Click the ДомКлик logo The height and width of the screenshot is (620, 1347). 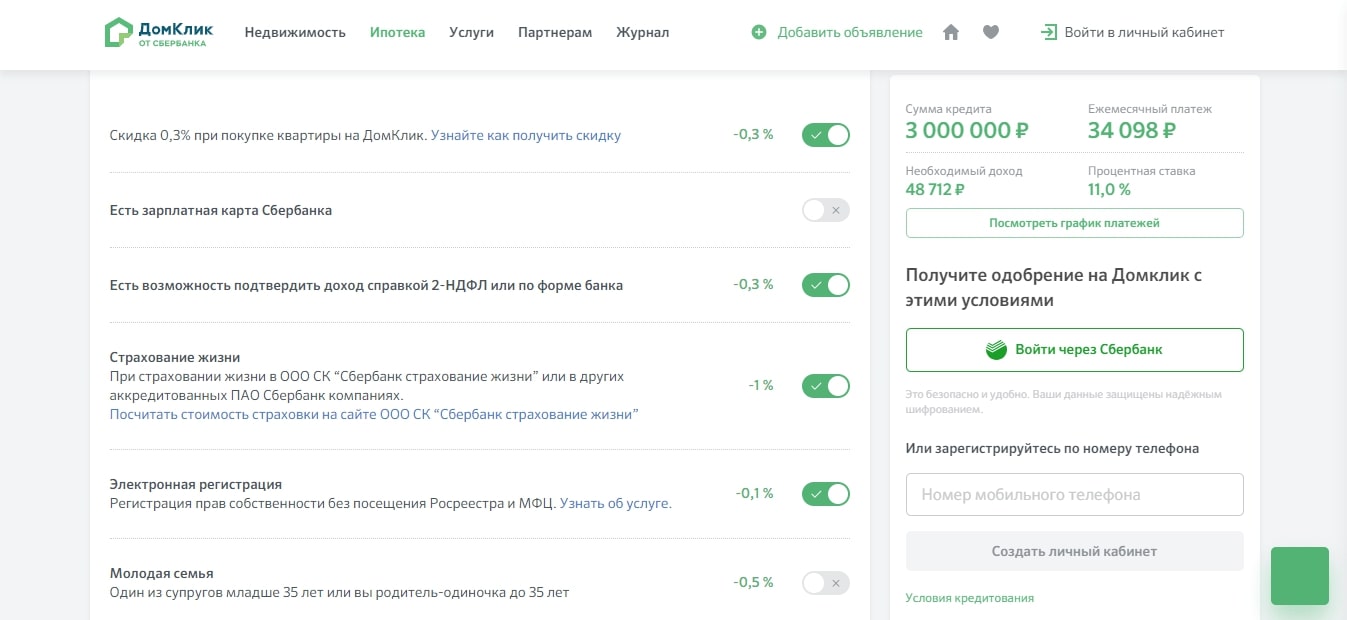click(x=159, y=32)
